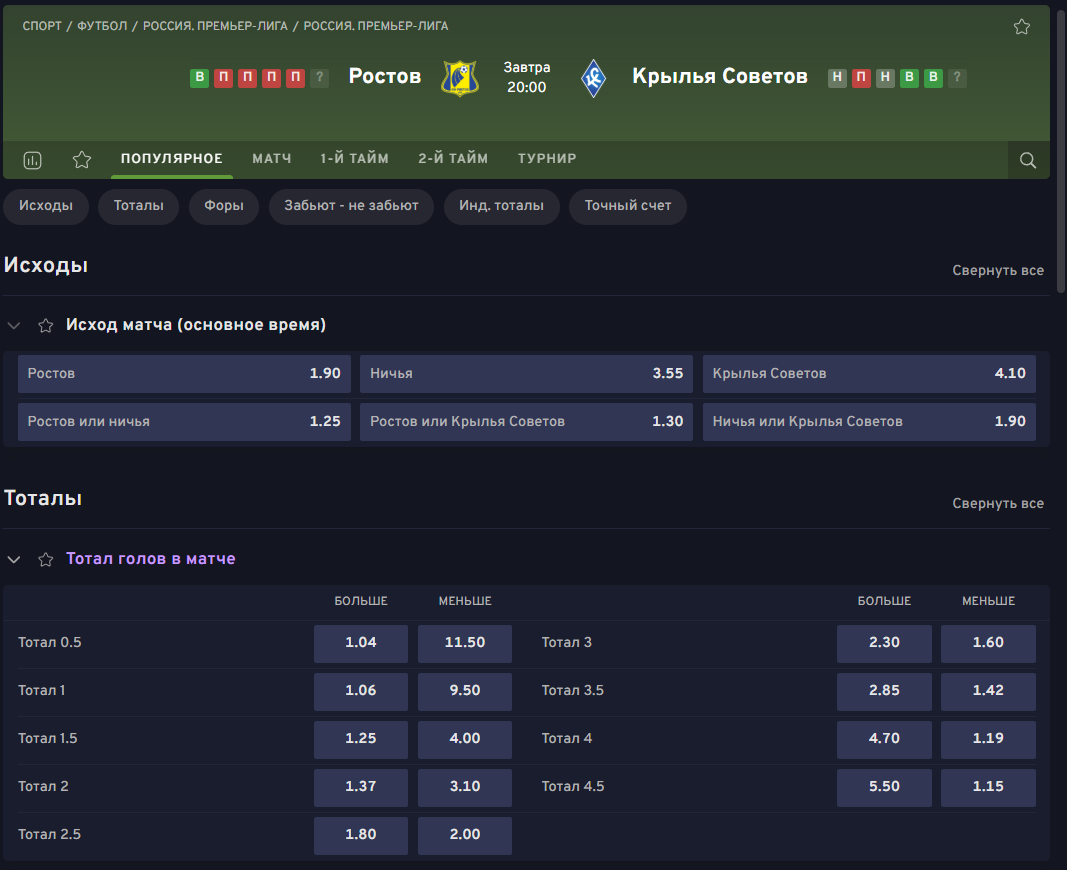The height and width of the screenshot is (870, 1067).
Task: Choose Тотал 2.5 Больше at 1.80
Action: (361, 835)
